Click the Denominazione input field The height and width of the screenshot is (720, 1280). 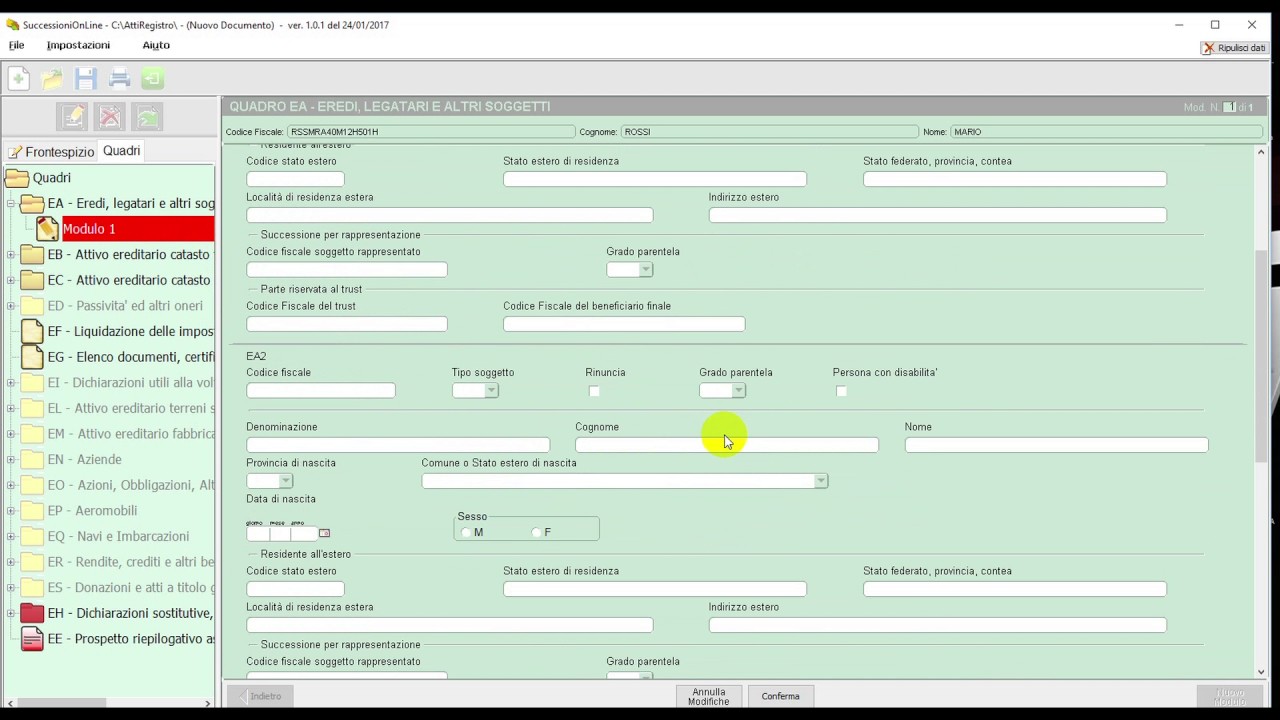click(398, 445)
